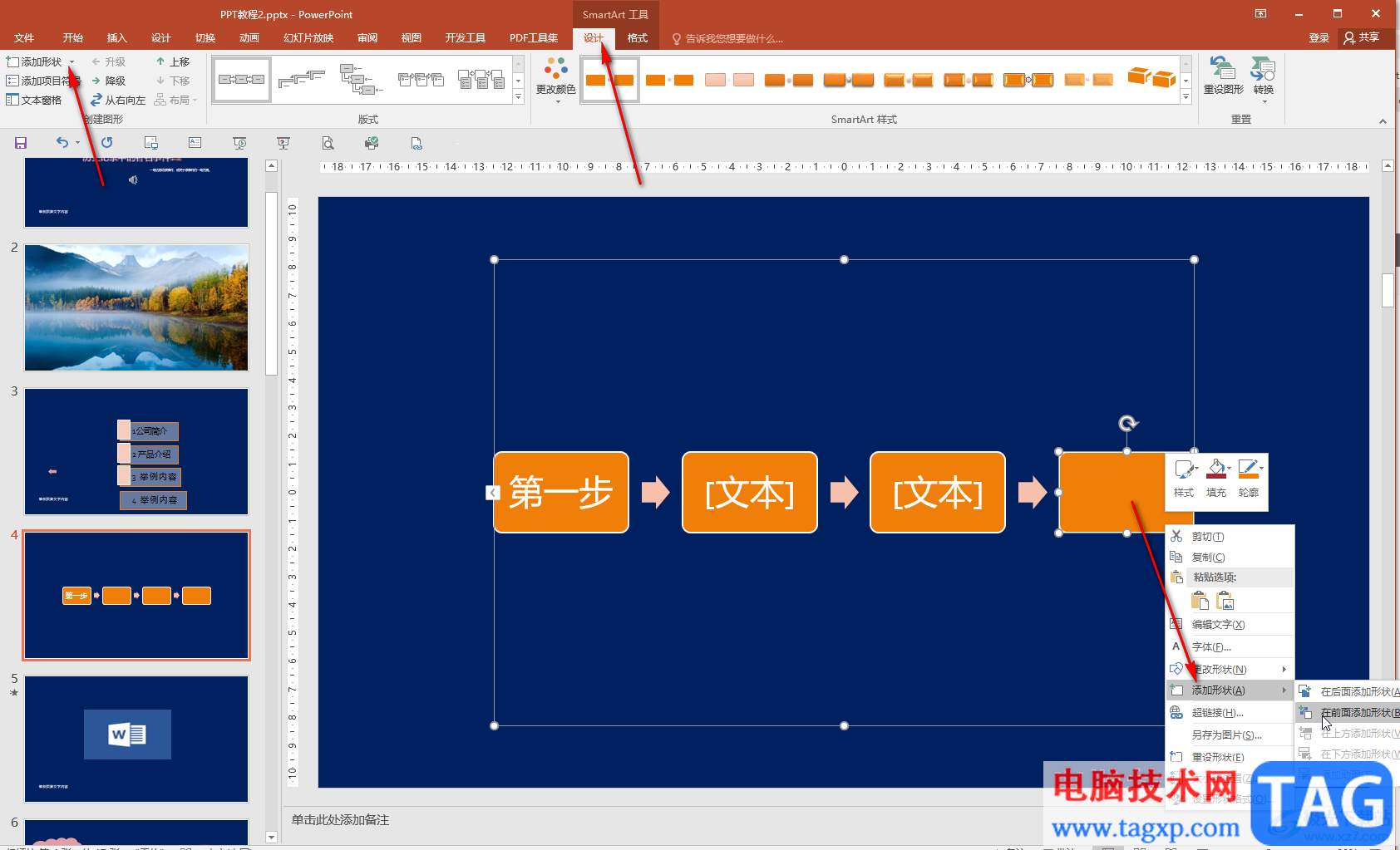1400x850 pixels.
Task: Click the printer with checkmark icon
Action: tap(372, 143)
